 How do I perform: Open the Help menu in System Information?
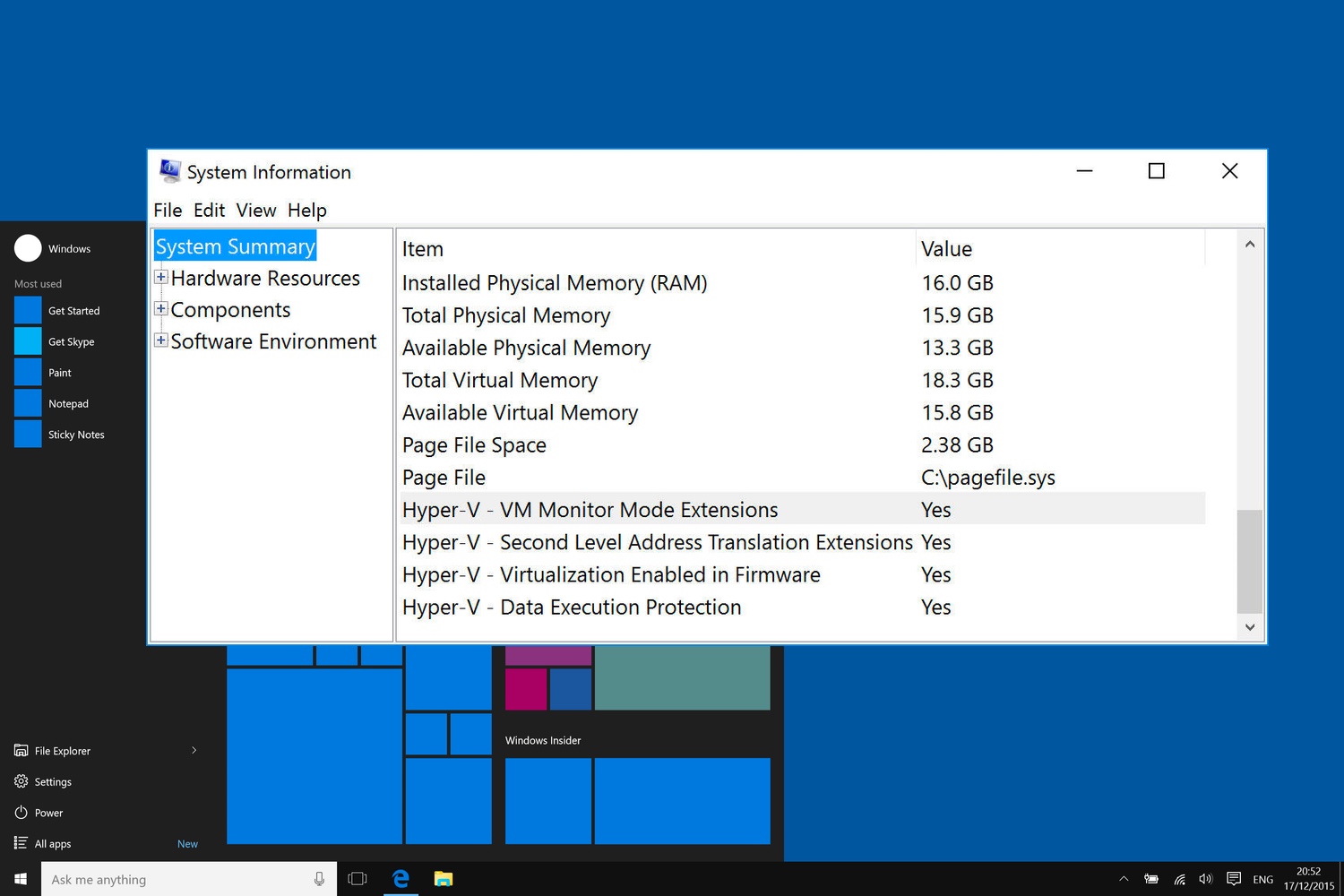307,211
